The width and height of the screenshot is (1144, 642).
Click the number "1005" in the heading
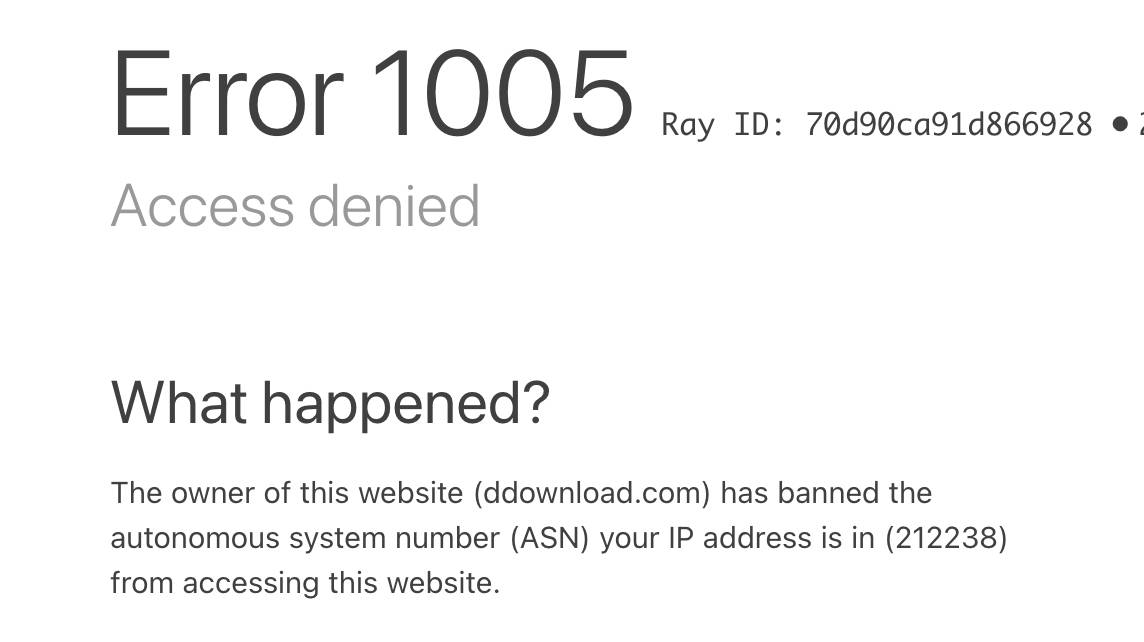point(502,93)
